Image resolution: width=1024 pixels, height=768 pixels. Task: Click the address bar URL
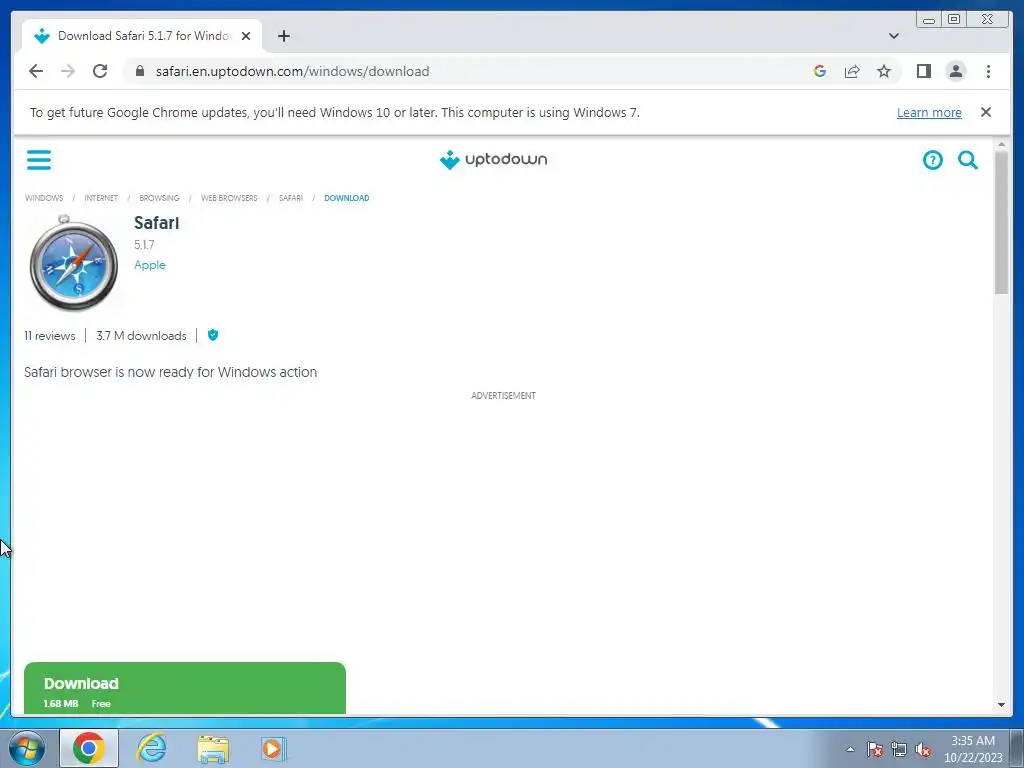292,71
